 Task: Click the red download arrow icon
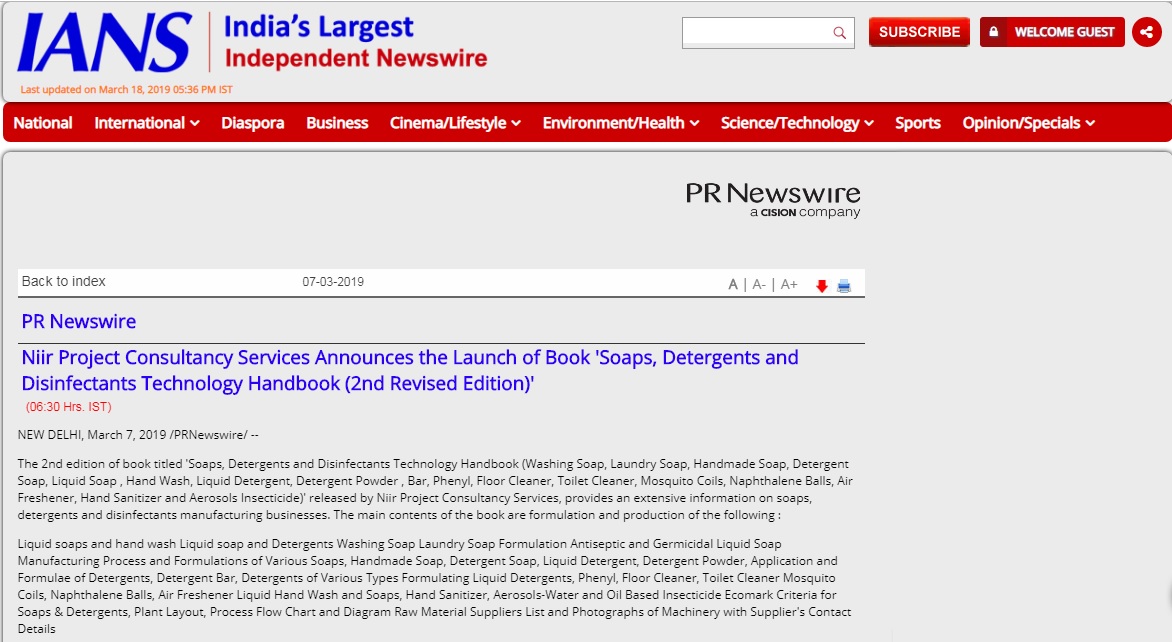tap(821, 285)
